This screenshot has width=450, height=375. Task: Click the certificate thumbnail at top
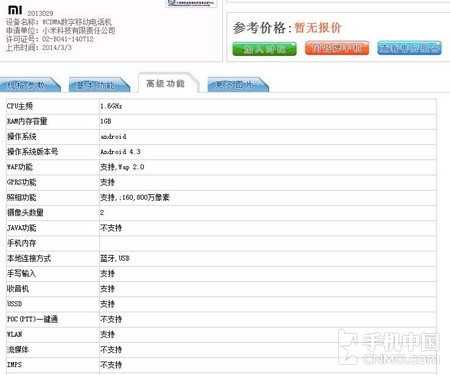[191, 3]
